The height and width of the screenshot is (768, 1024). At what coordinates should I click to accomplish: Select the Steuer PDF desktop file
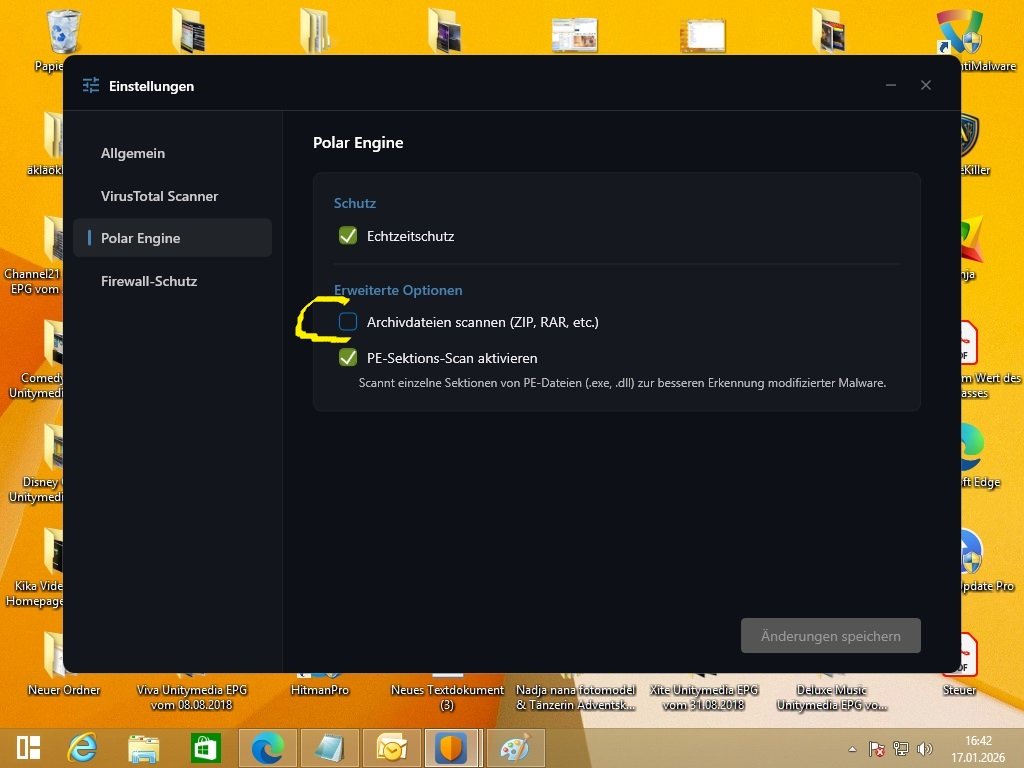tap(969, 654)
